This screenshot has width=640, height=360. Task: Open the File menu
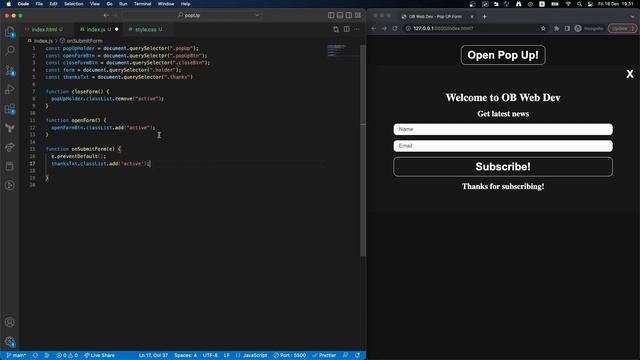click(x=39, y=4)
